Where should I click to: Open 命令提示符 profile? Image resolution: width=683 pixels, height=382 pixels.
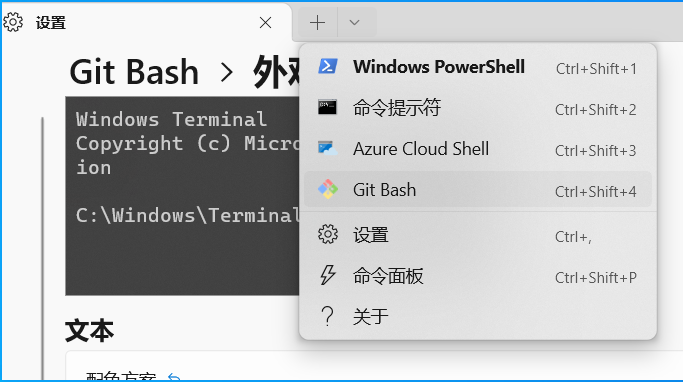(478, 108)
